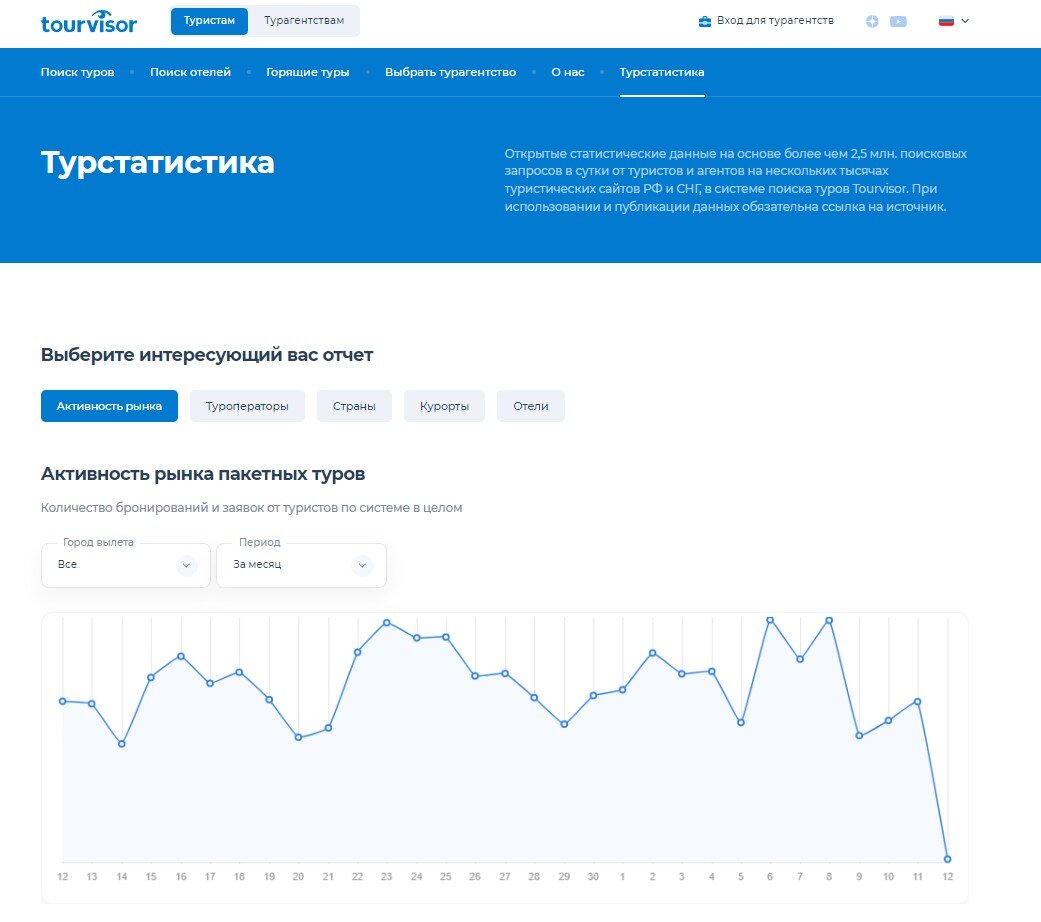Open the Dzen social icon
Image resolution: width=1041 pixels, height=922 pixels.
pos(872,21)
